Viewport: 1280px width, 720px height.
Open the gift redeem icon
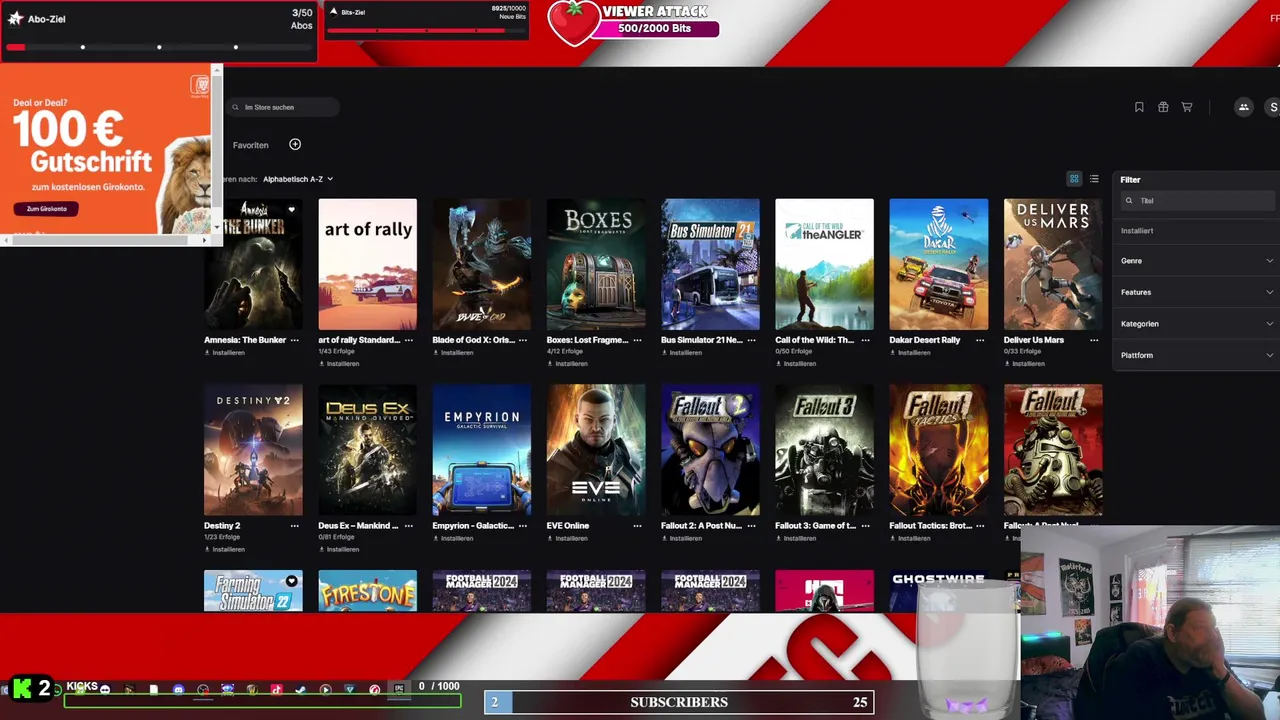[1163, 107]
